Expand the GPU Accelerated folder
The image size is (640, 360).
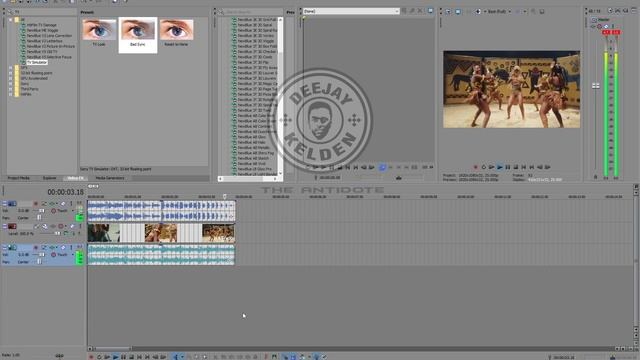(11, 78)
